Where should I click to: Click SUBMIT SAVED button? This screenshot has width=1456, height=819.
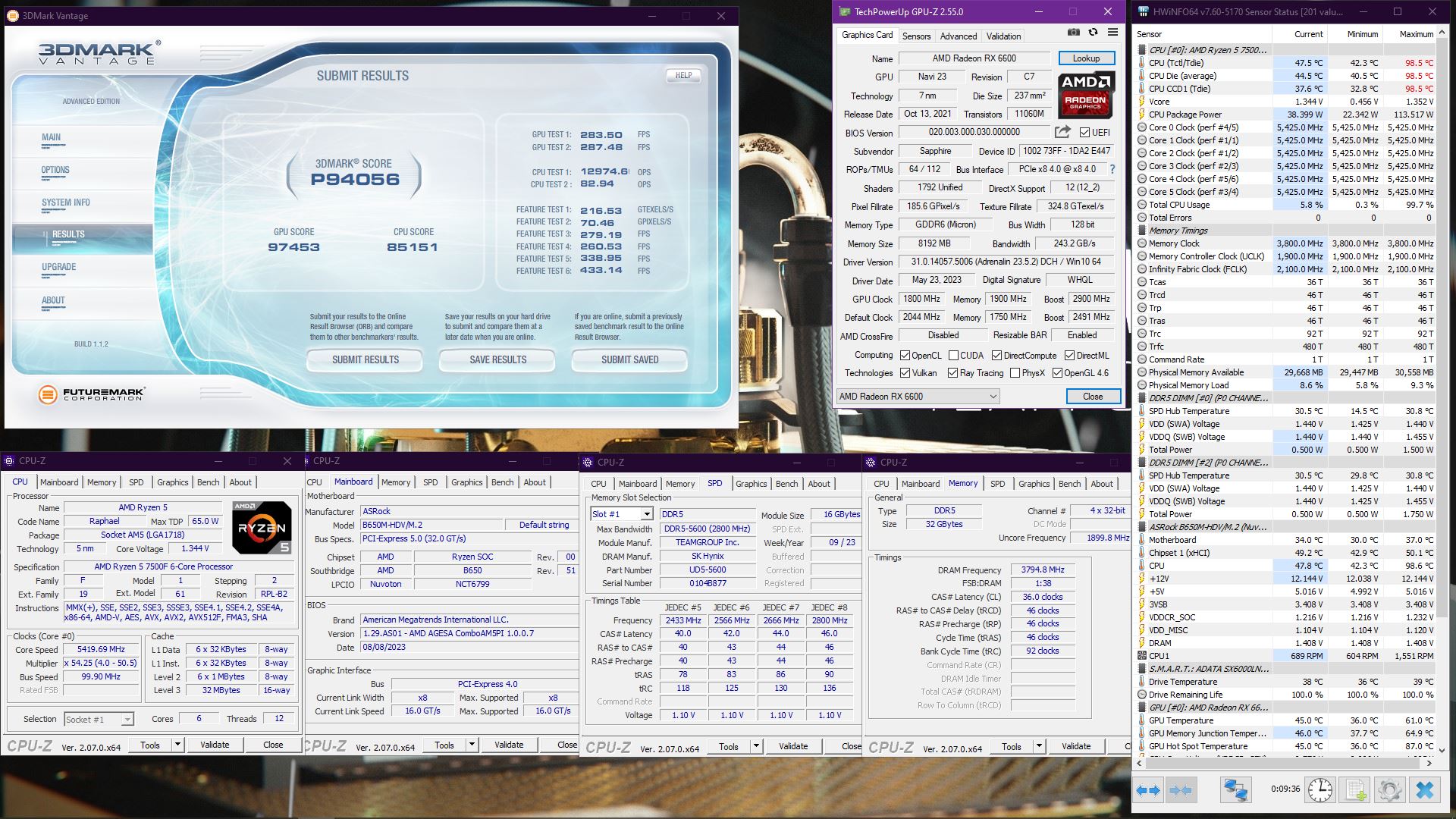629,359
